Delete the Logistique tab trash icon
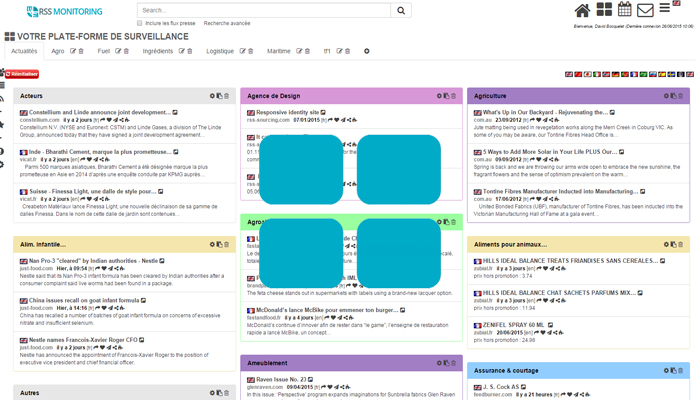Image resolution: width=700 pixels, height=400 pixels. click(x=250, y=51)
